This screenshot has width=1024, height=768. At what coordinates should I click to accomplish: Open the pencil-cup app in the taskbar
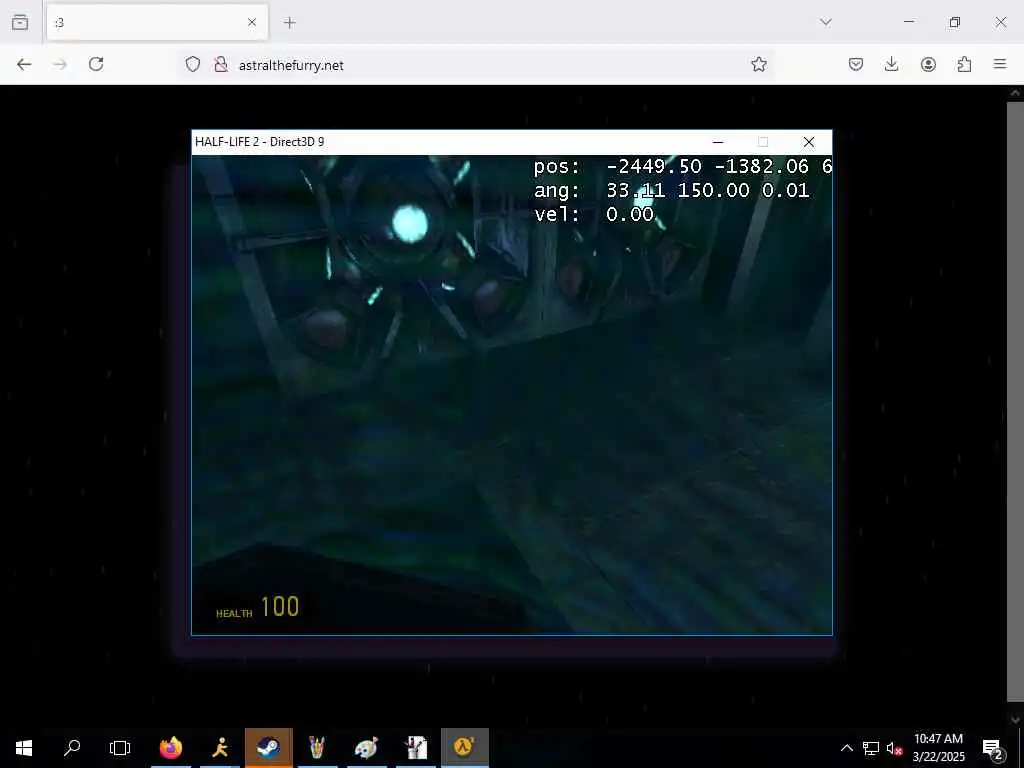(x=317, y=748)
